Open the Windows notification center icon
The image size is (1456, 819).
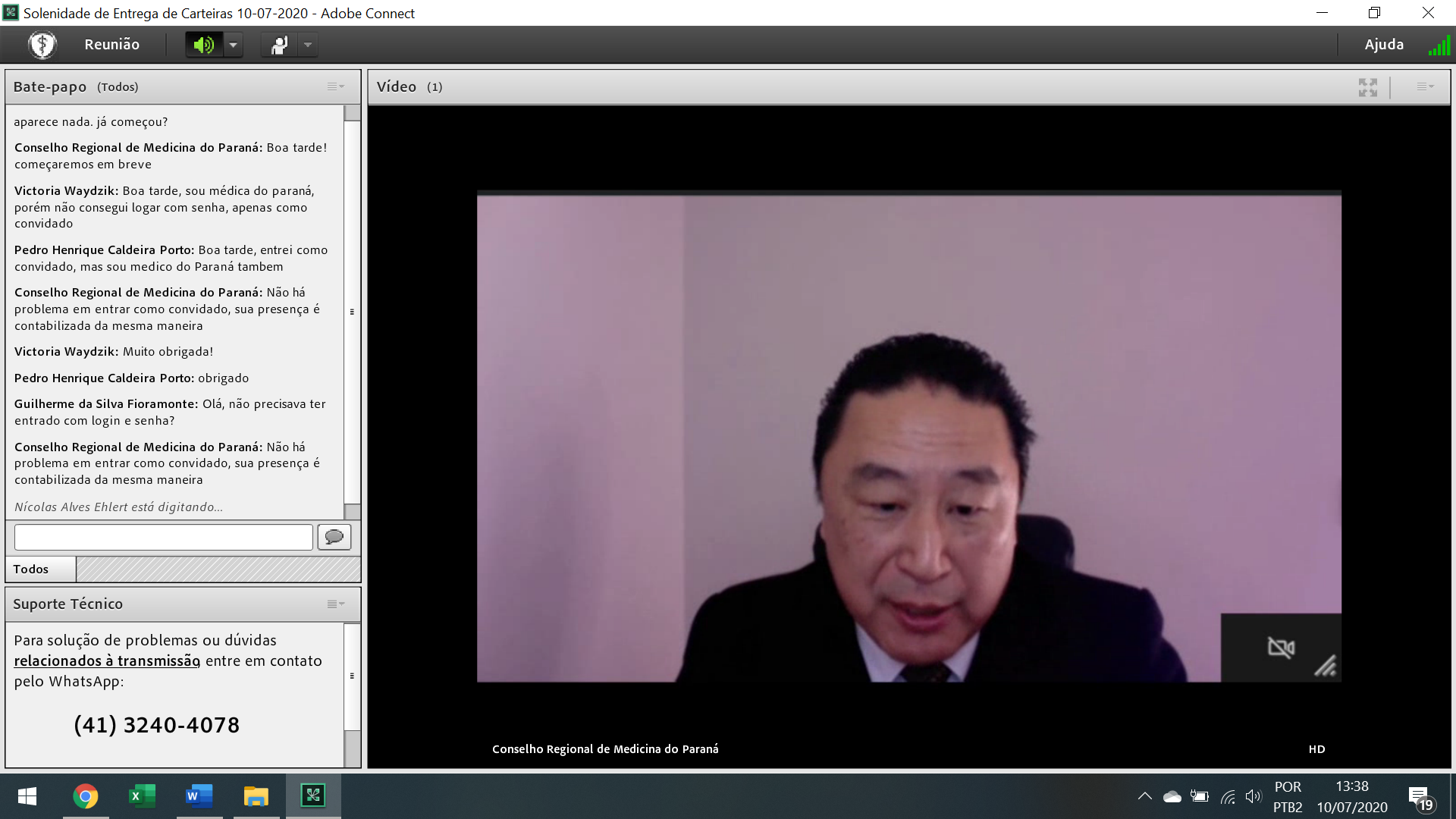pyautogui.click(x=1420, y=796)
